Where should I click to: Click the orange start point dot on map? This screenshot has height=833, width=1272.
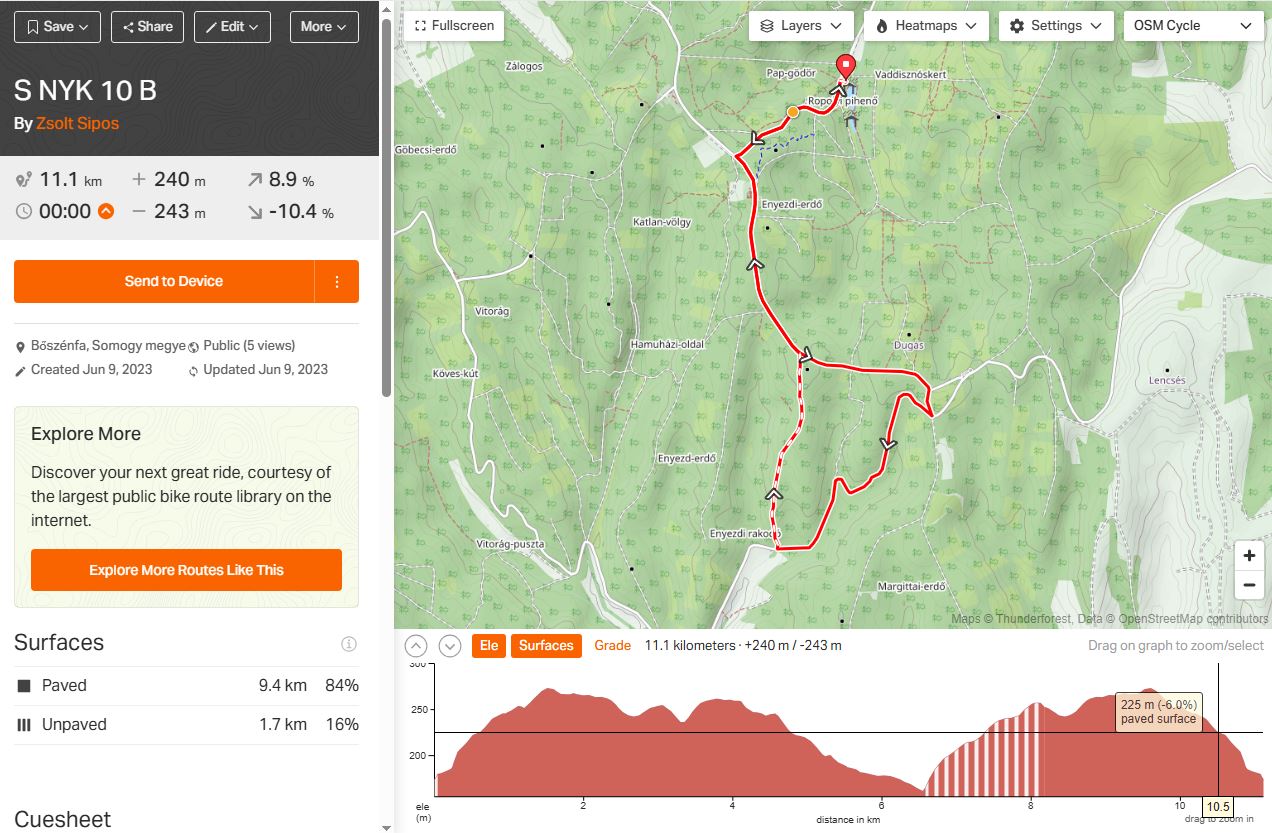click(793, 112)
